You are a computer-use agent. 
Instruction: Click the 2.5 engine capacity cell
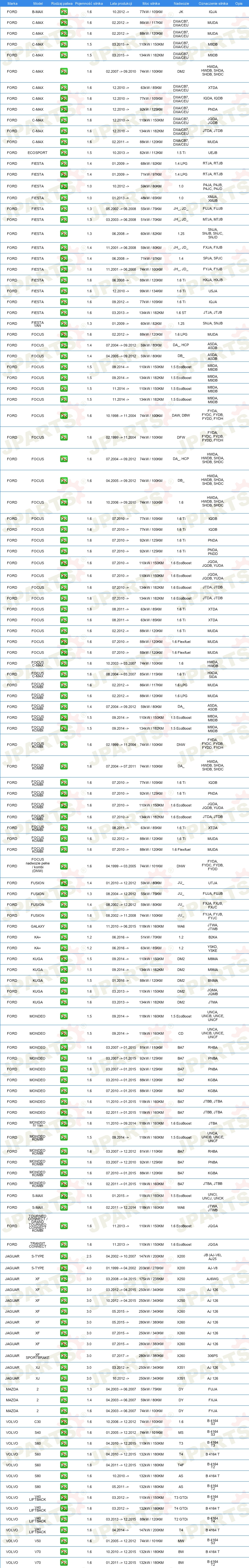89,1256
